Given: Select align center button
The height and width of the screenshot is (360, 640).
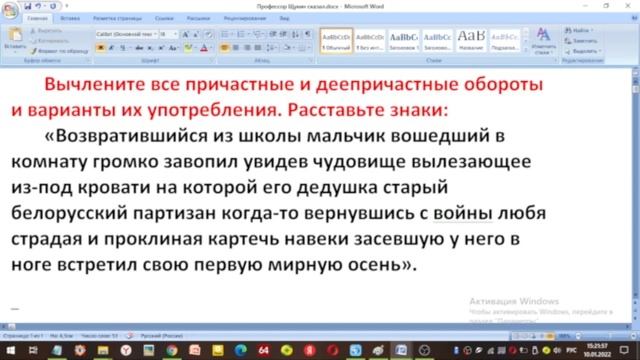Looking at the screenshot, I should click(x=236, y=48).
